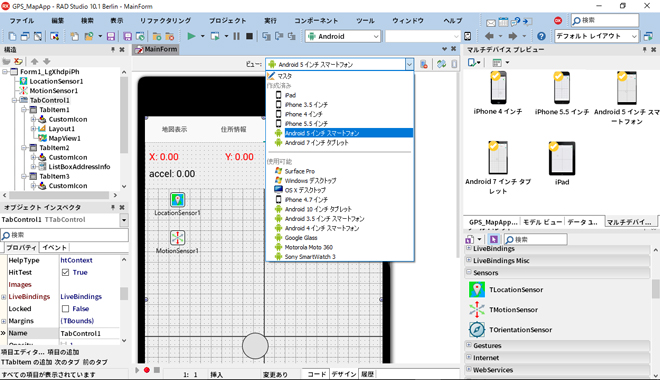
Task: Click the device settings icon beside empty combo
Action: [x=468, y=36]
